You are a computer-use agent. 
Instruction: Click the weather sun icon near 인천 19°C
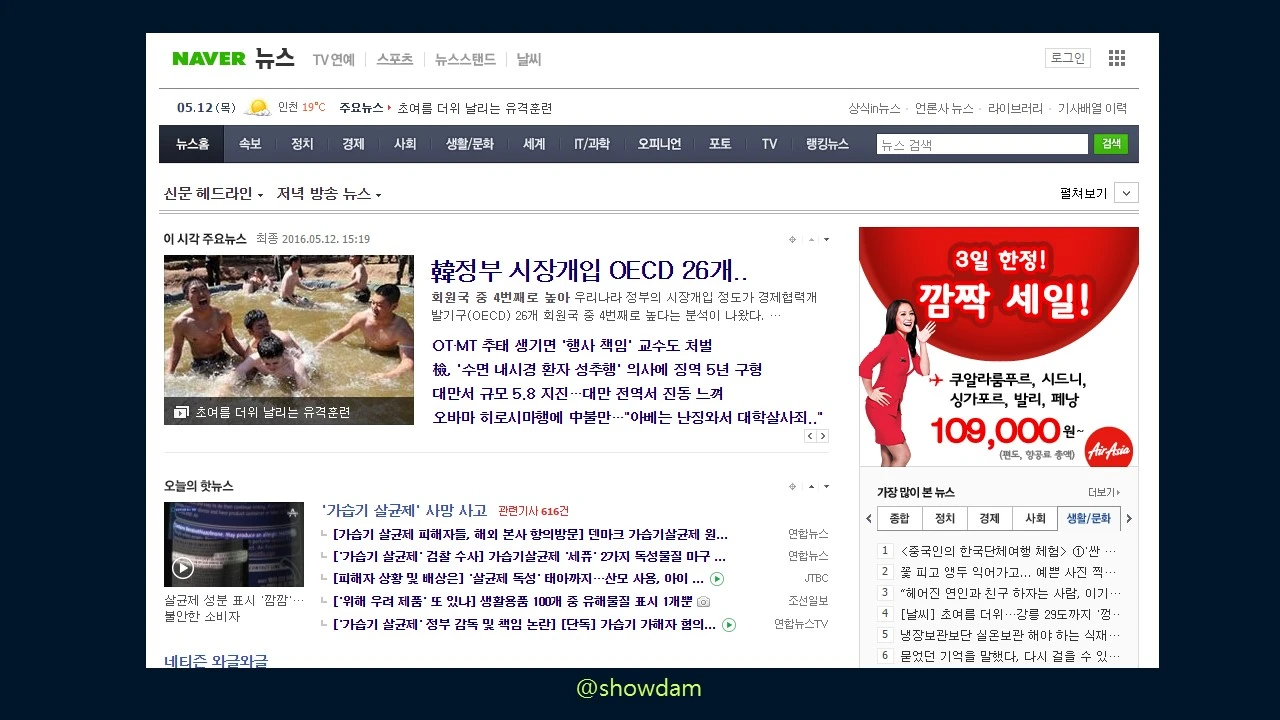click(258, 107)
